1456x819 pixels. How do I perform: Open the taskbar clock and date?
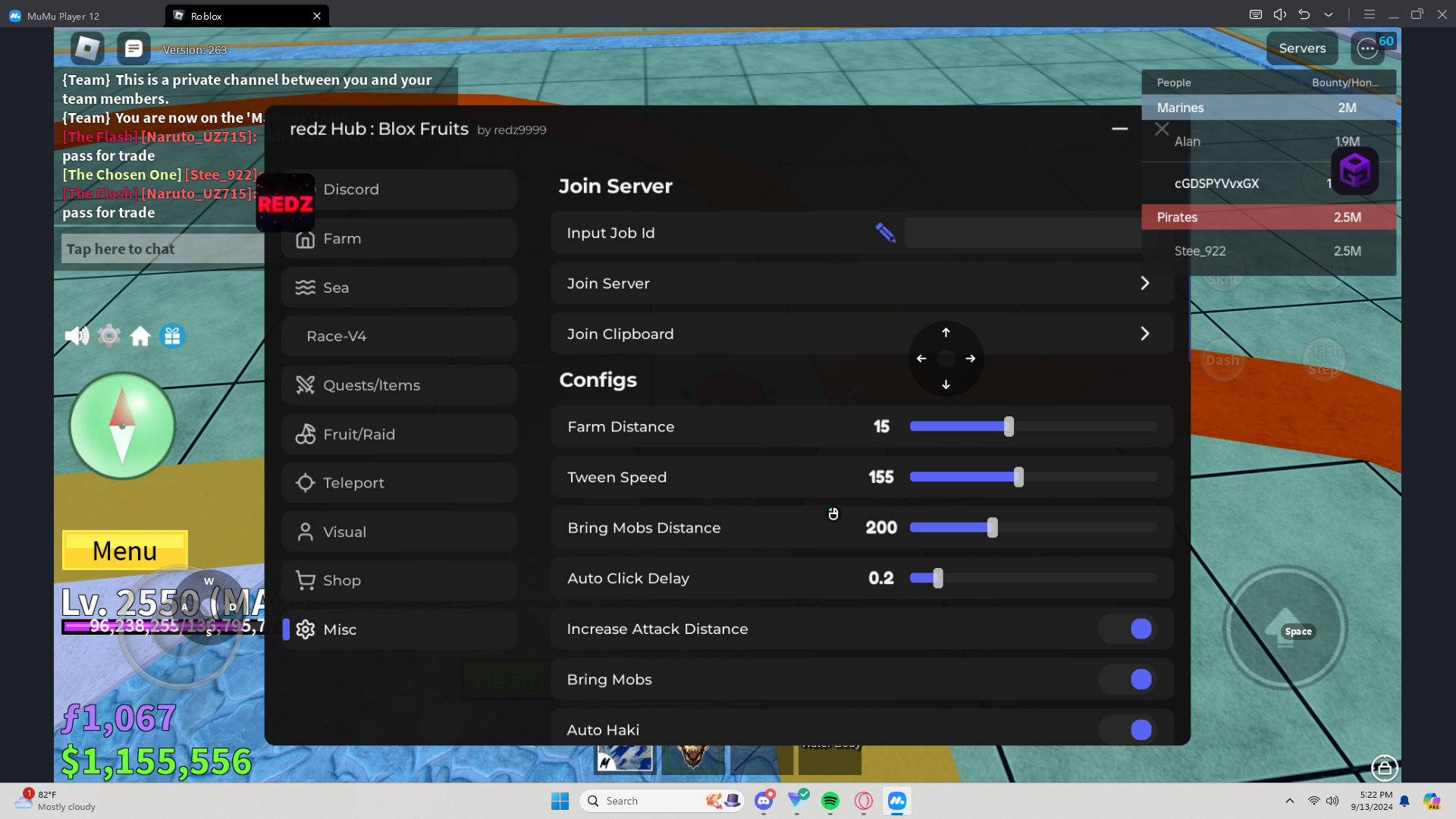(1371, 801)
